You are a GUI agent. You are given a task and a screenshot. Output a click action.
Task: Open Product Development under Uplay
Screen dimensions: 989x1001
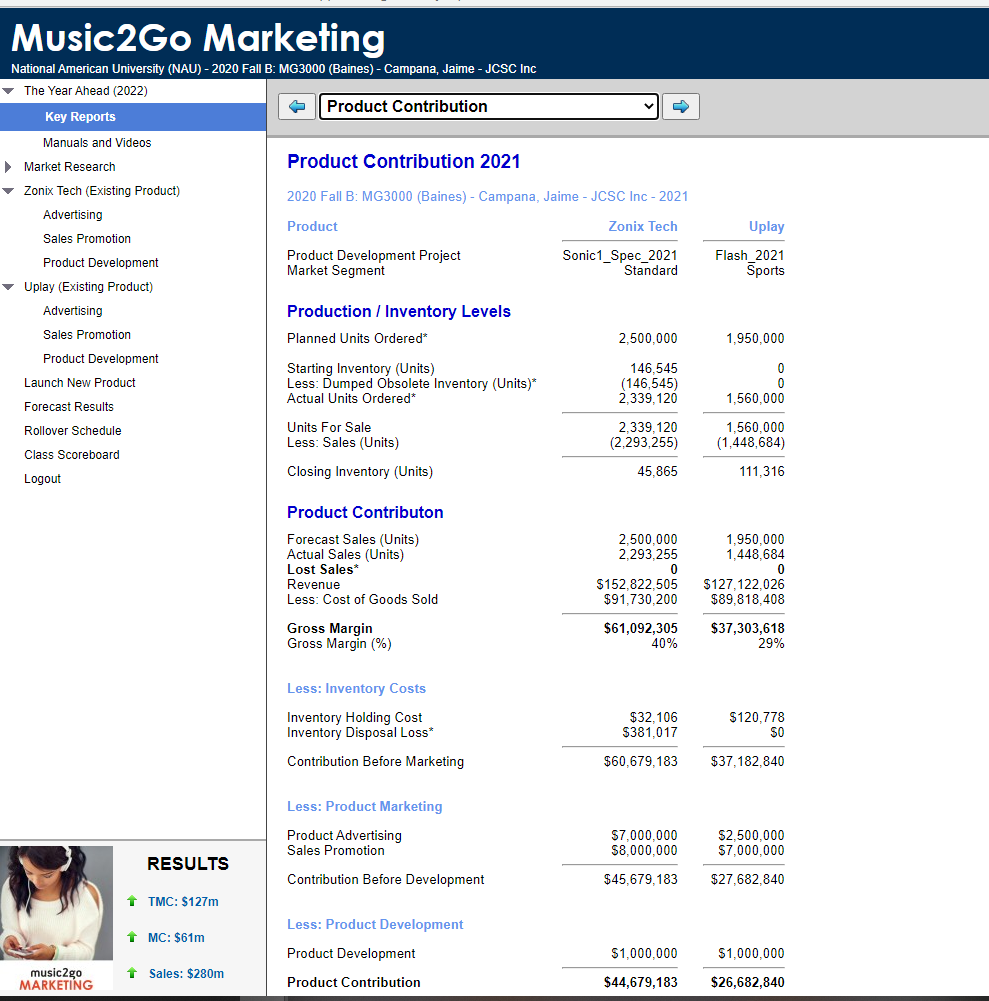(101, 359)
